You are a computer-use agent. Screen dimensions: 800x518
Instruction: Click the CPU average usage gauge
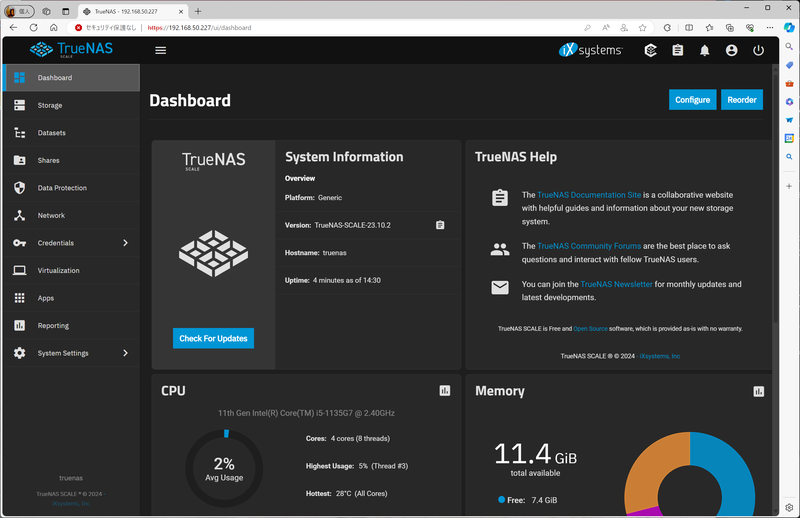pyautogui.click(x=224, y=468)
